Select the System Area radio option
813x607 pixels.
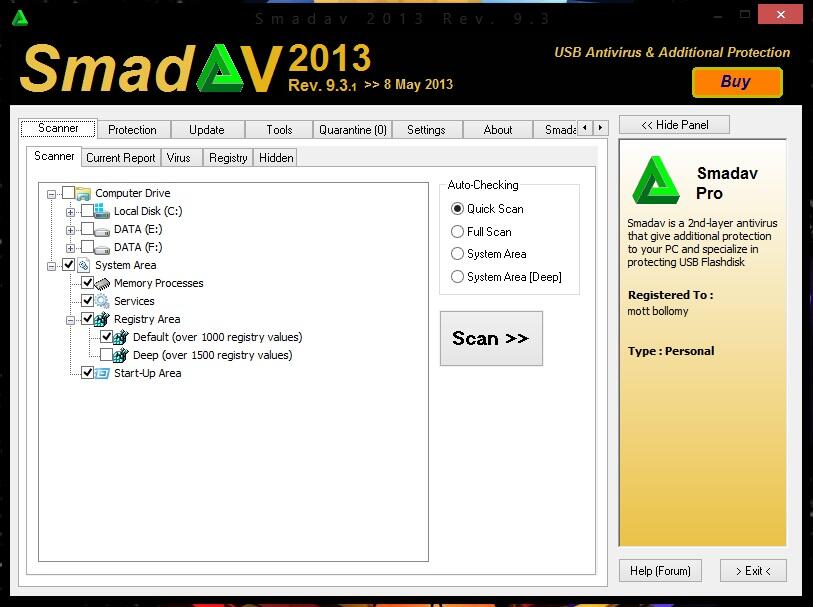point(457,253)
